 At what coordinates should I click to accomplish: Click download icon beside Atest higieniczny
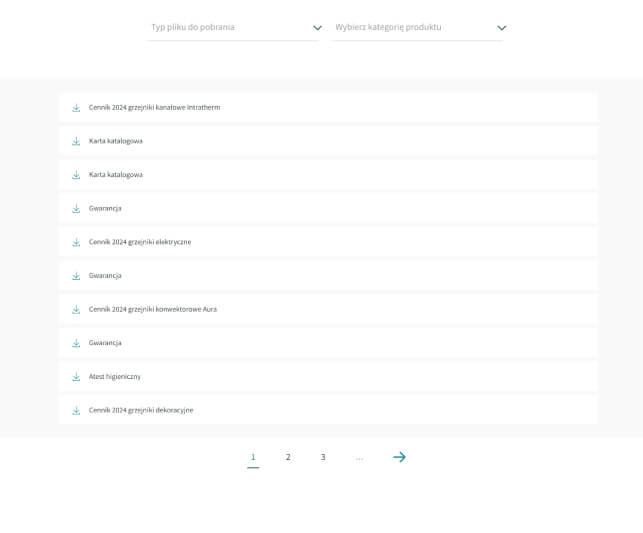coord(76,377)
